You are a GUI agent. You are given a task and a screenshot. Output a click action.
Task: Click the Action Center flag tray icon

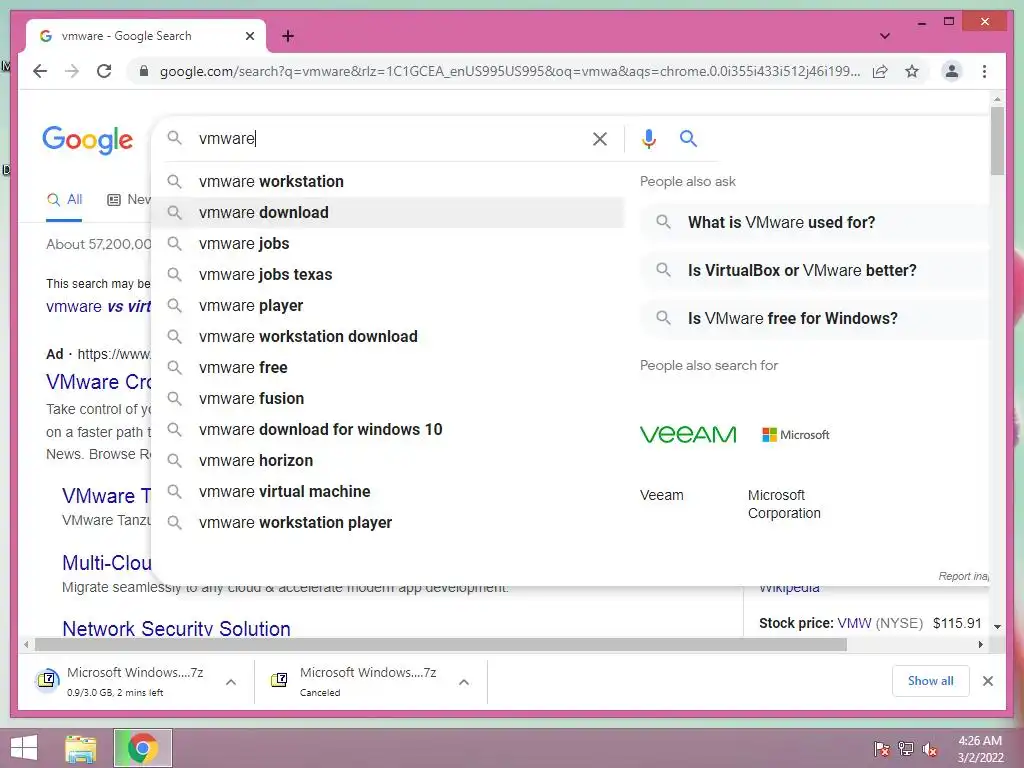882,748
